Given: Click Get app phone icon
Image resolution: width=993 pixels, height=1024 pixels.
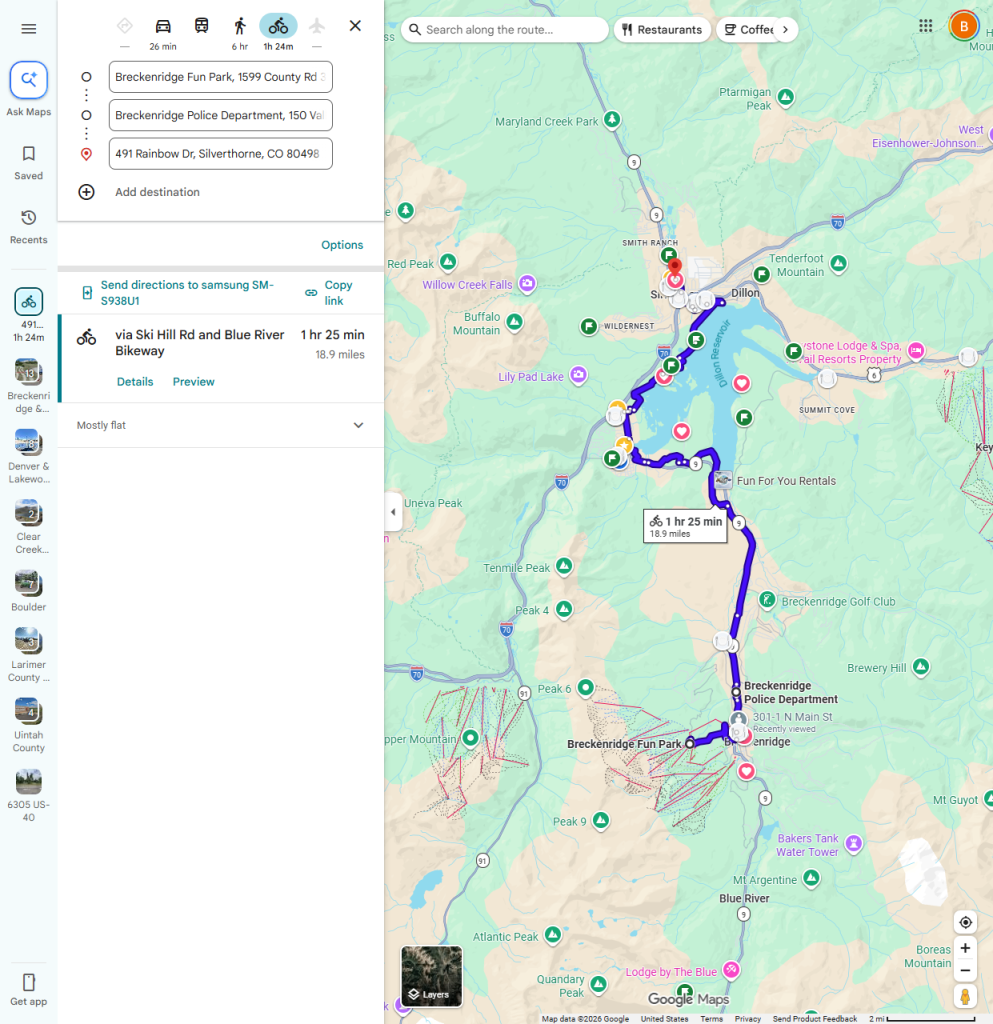Looking at the screenshot, I should [x=29, y=982].
